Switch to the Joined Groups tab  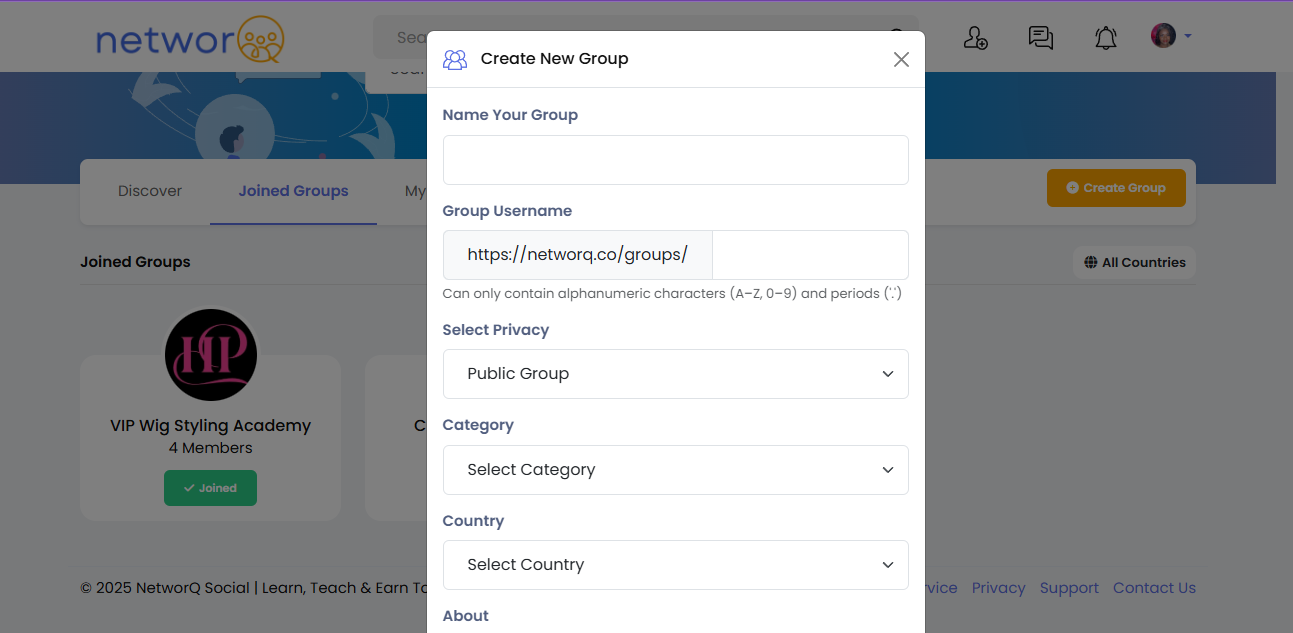click(293, 191)
